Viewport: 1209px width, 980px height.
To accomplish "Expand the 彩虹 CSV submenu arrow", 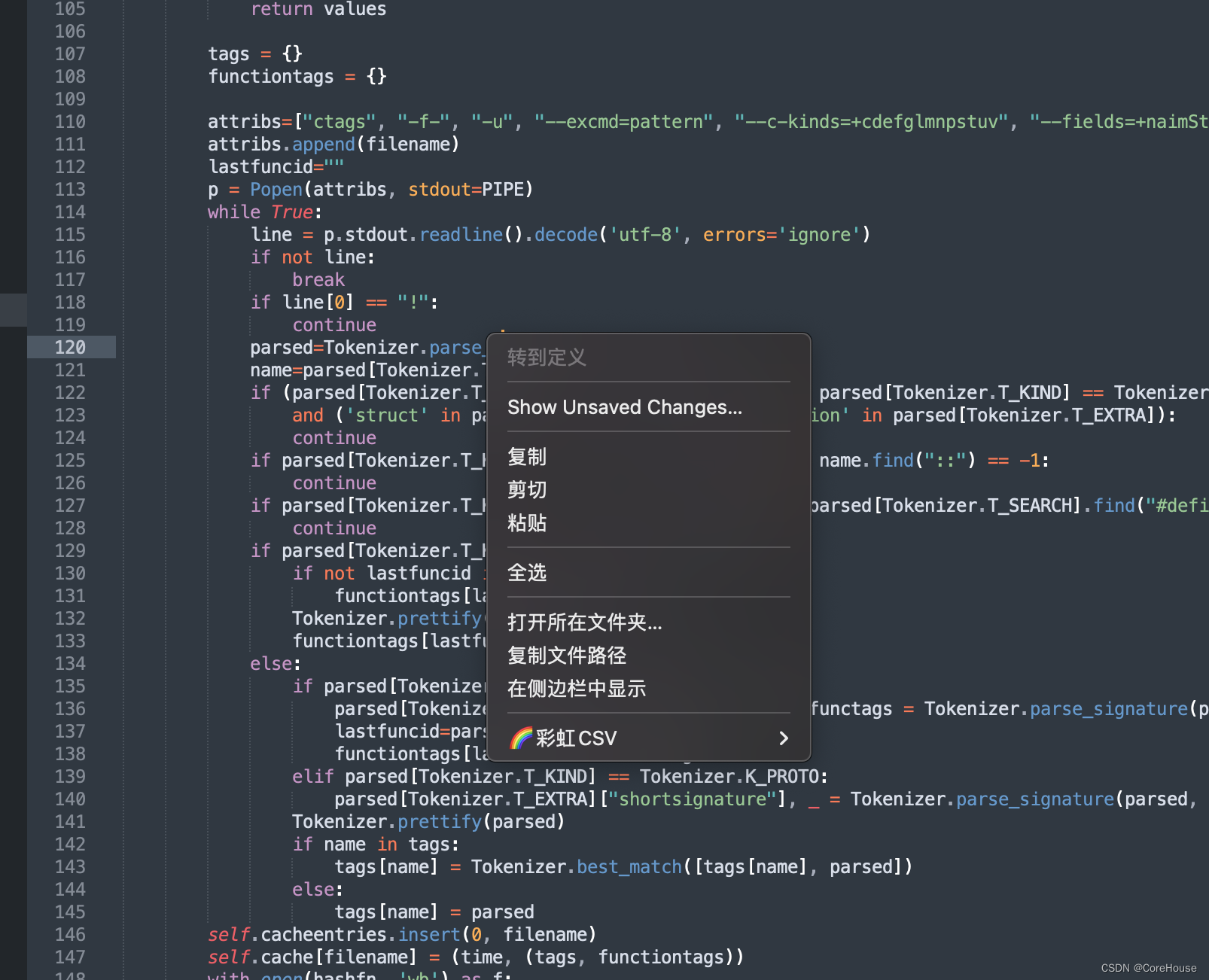I will 784,738.
